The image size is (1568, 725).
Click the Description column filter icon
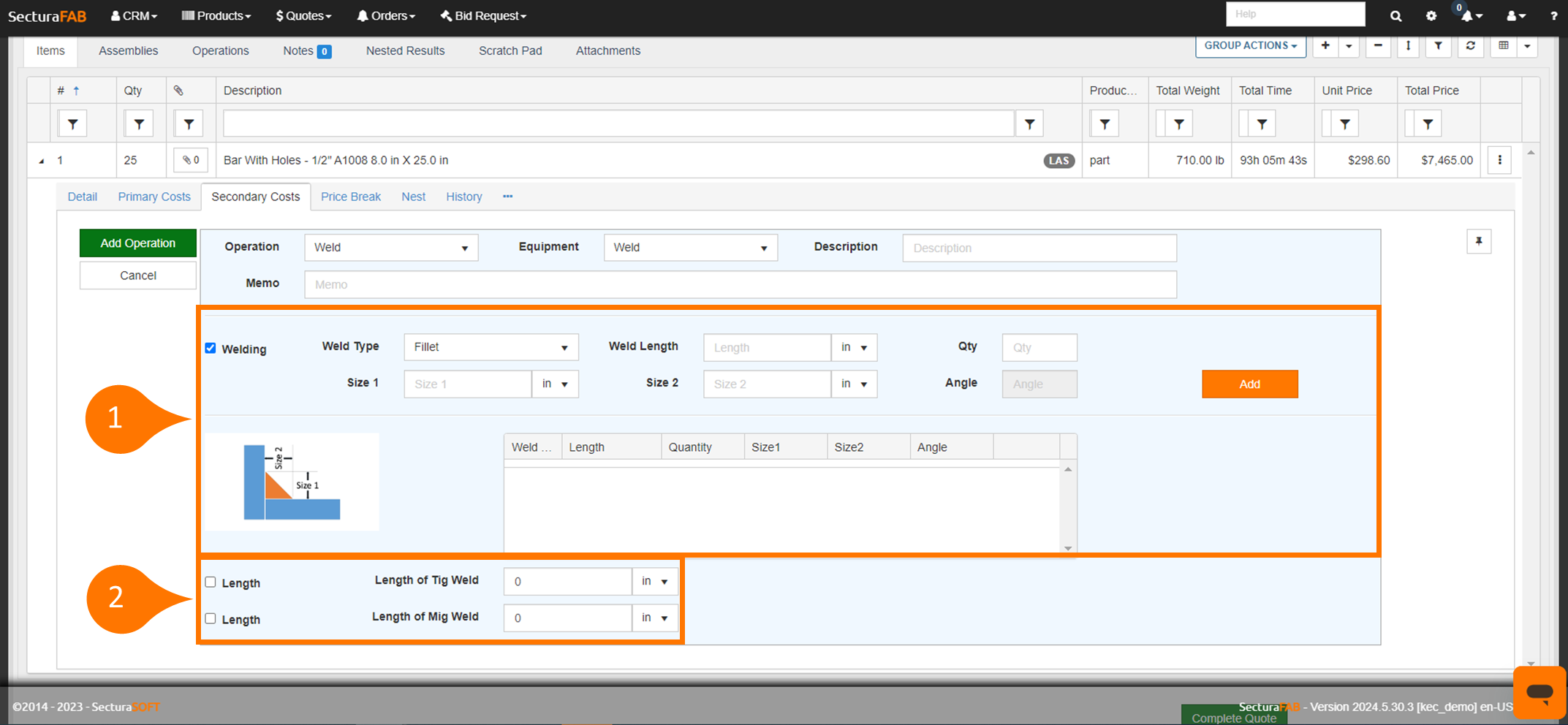(1029, 124)
